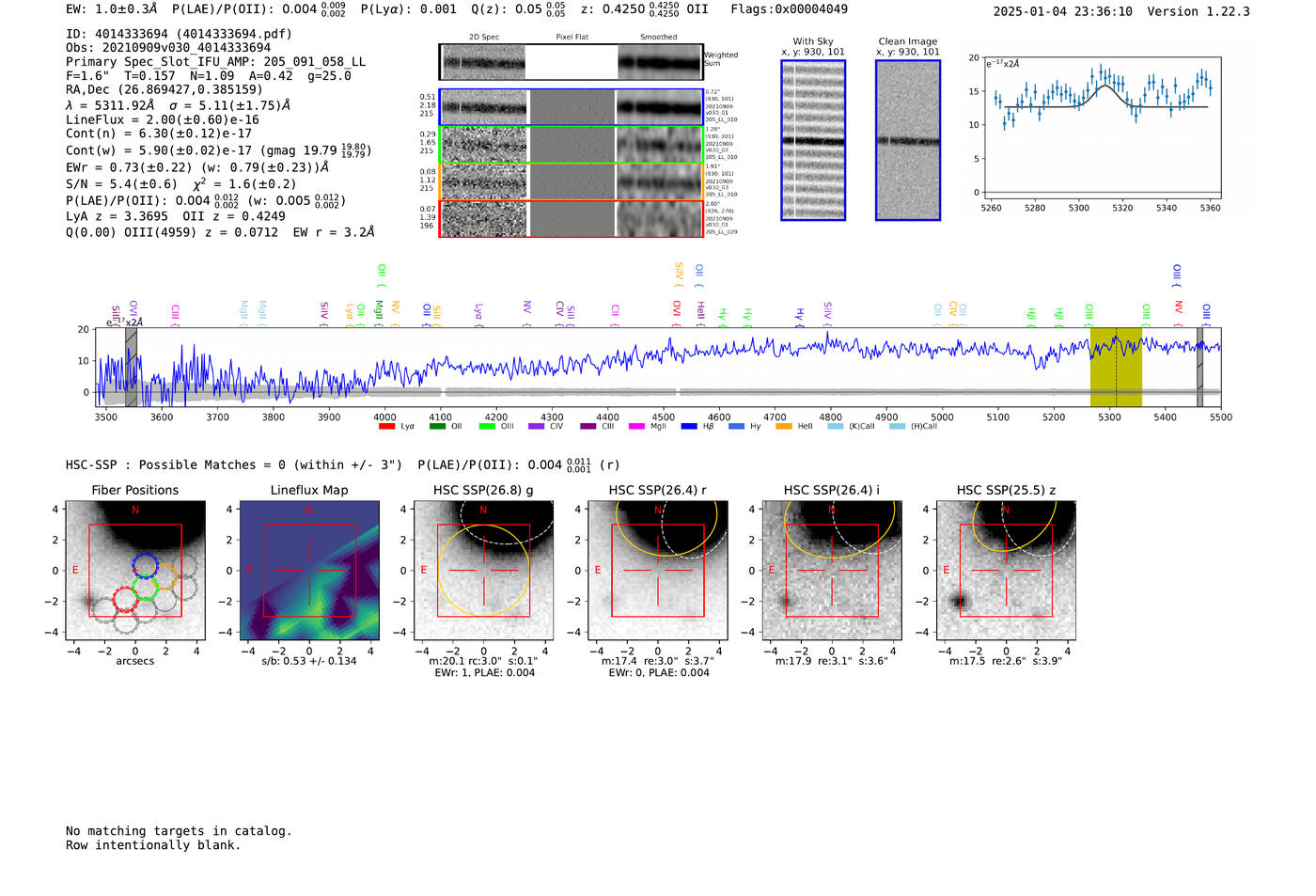Select the red-outlined 2D spectrum row
This screenshot has width=1316, height=896.
572,218
